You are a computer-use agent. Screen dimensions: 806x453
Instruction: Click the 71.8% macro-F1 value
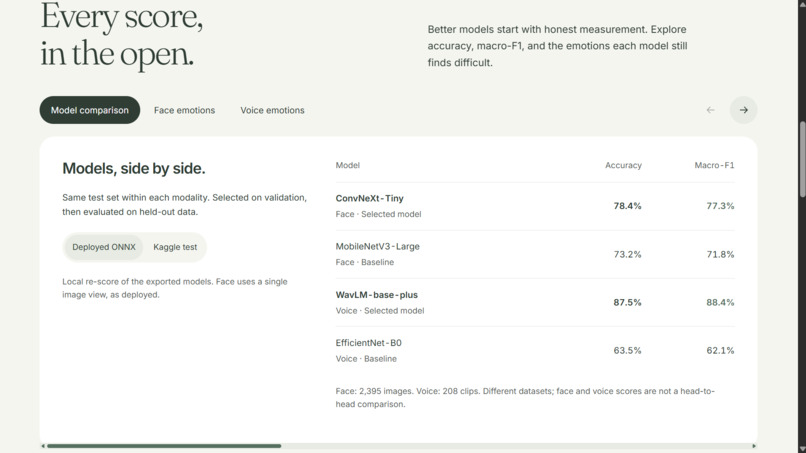click(720, 255)
